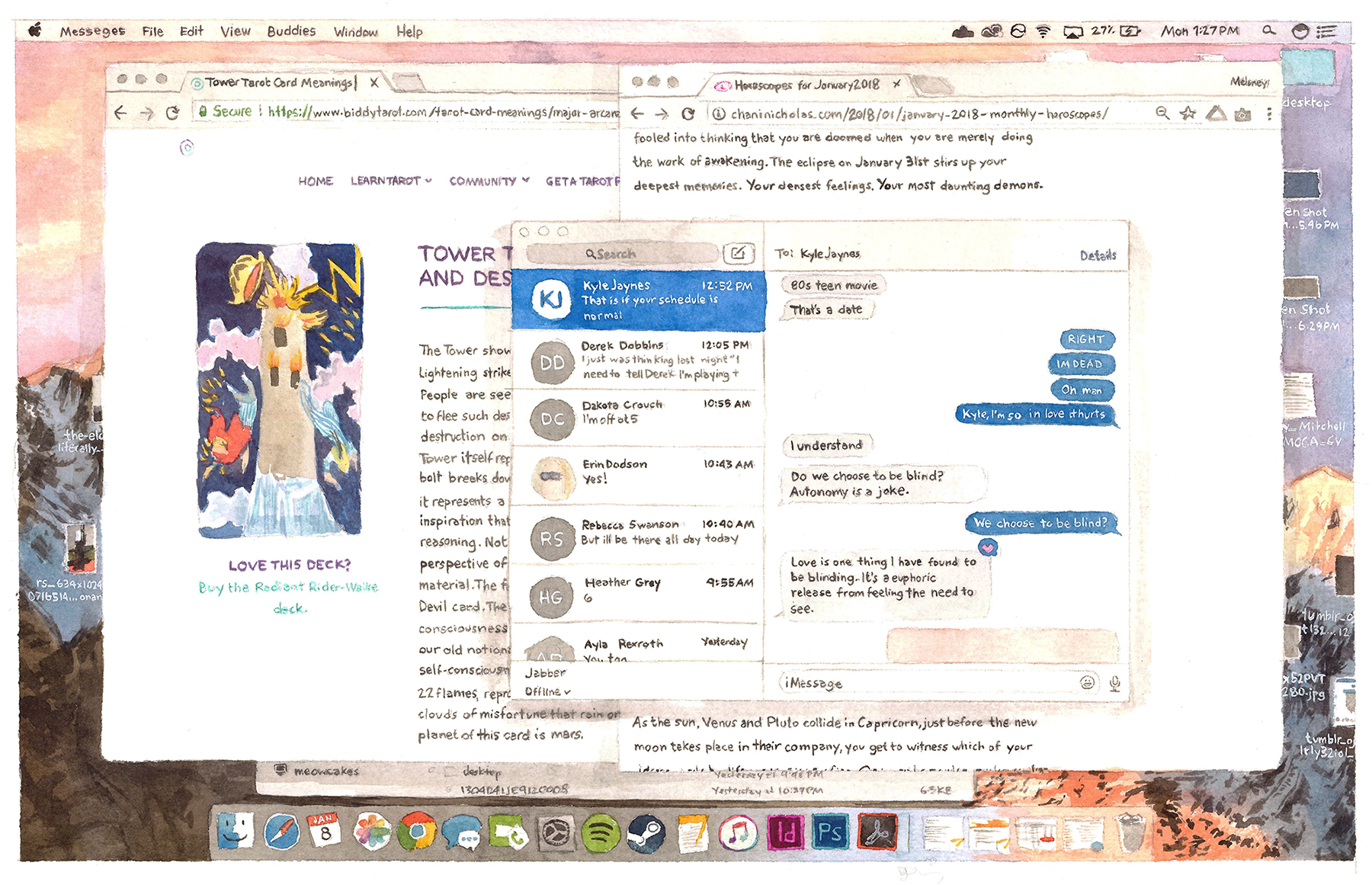Image resolution: width=1372 pixels, height=885 pixels.
Task: Open the emoji picker in Messages
Action: pos(1088,682)
